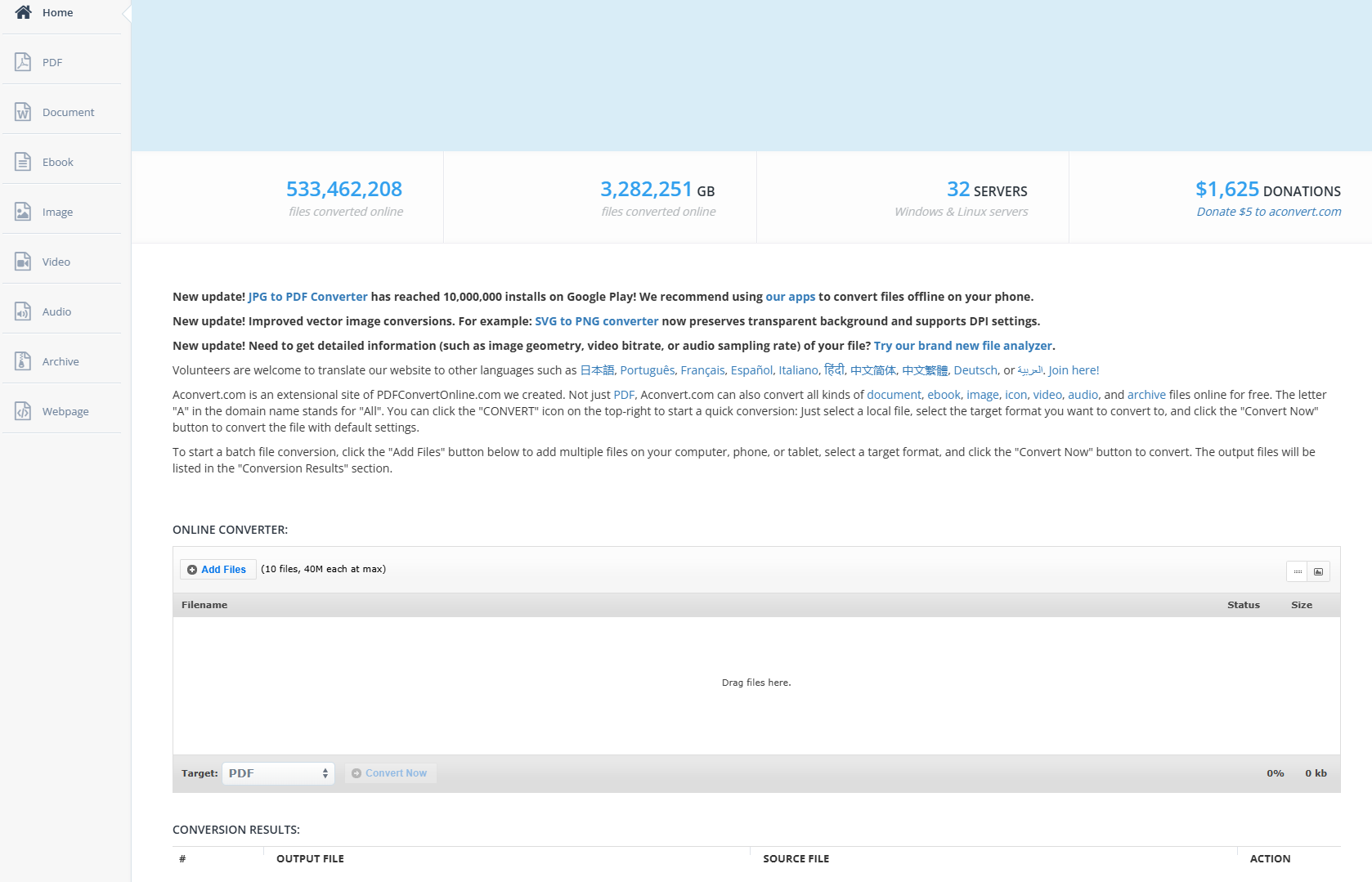1372x882 pixels.
Task: Click 'Donate $5 to aconvert.com' link
Action: point(1269,212)
